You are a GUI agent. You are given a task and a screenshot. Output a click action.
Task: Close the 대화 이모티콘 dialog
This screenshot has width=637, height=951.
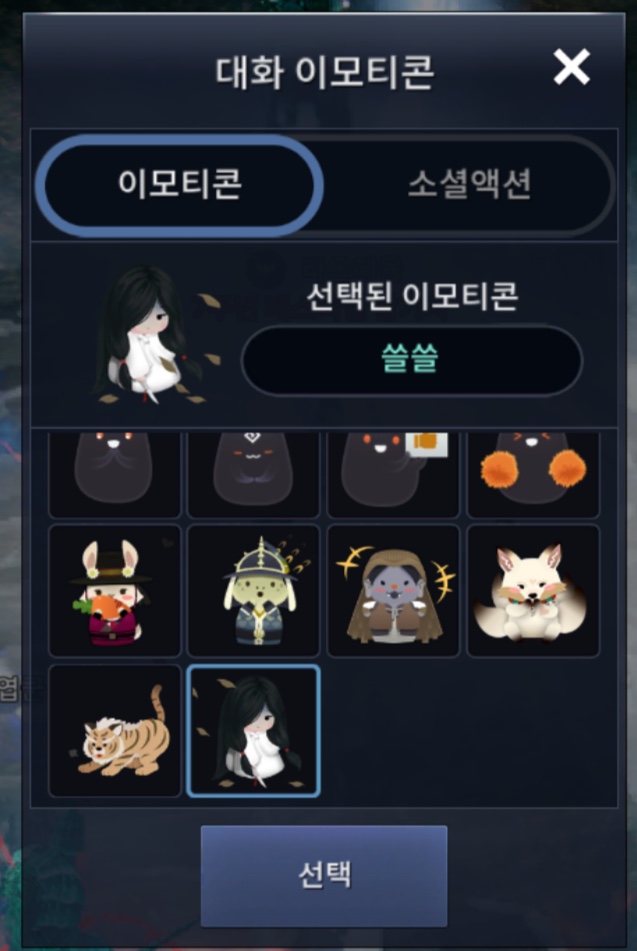click(x=571, y=67)
